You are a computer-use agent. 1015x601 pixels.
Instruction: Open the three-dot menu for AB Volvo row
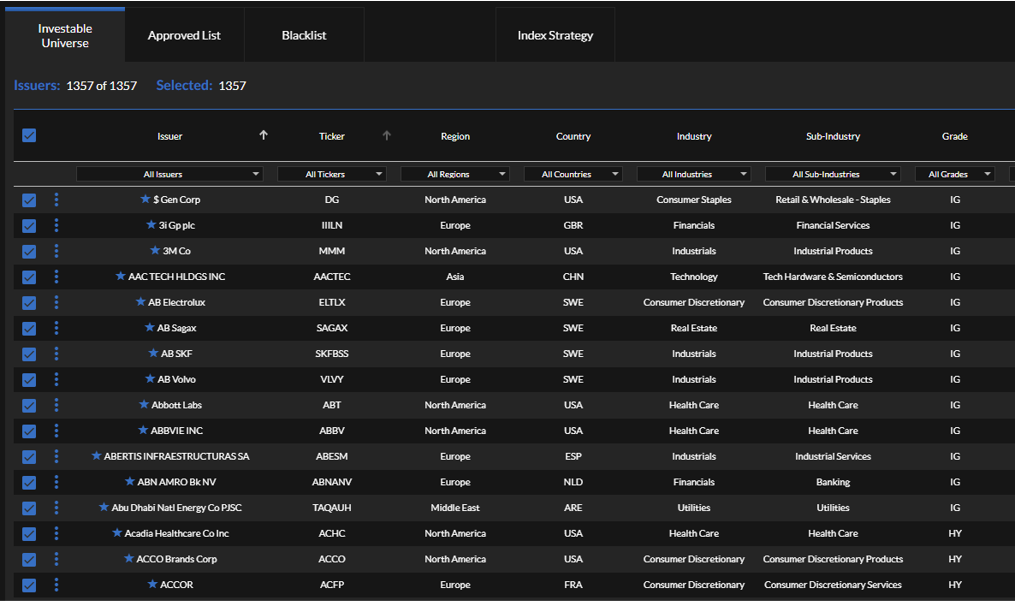pos(56,379)
